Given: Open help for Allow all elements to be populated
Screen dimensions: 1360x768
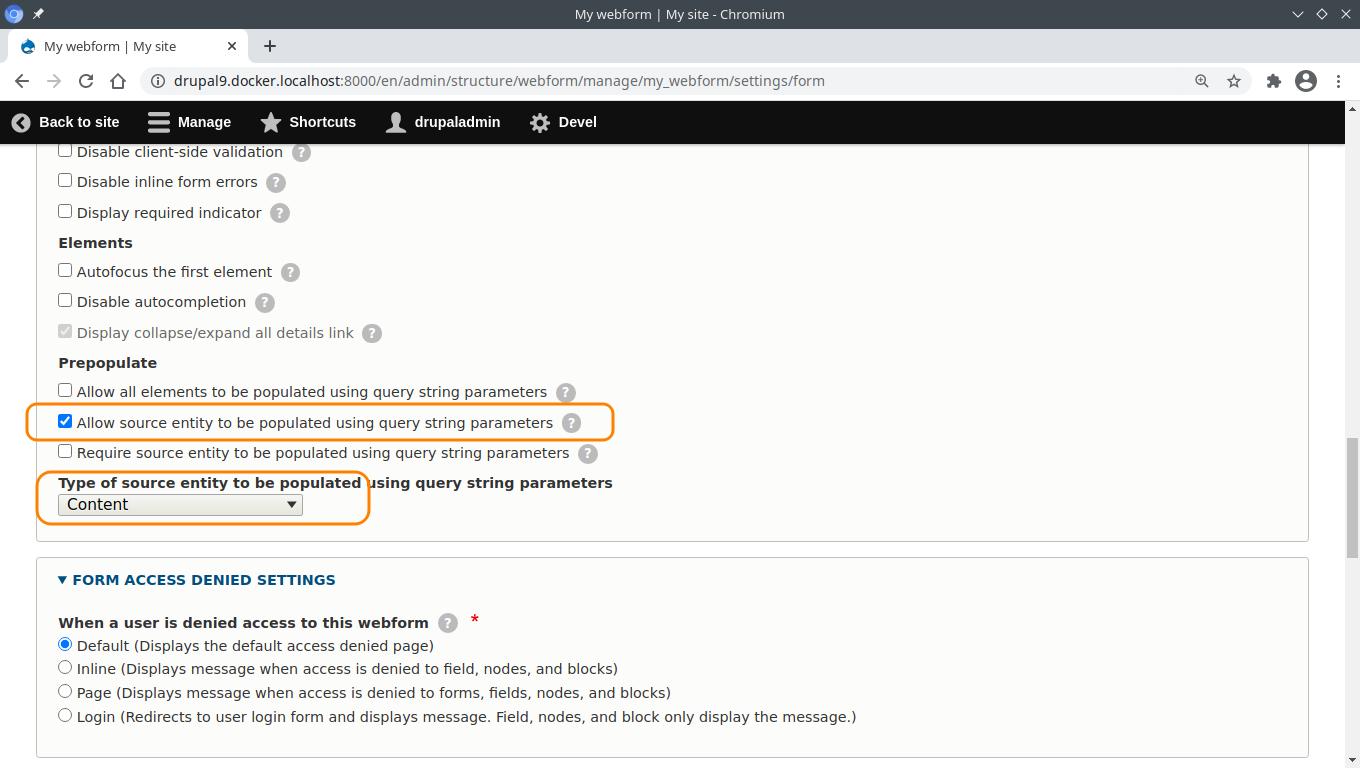Looking at the screenshot, I should [566, 392].
